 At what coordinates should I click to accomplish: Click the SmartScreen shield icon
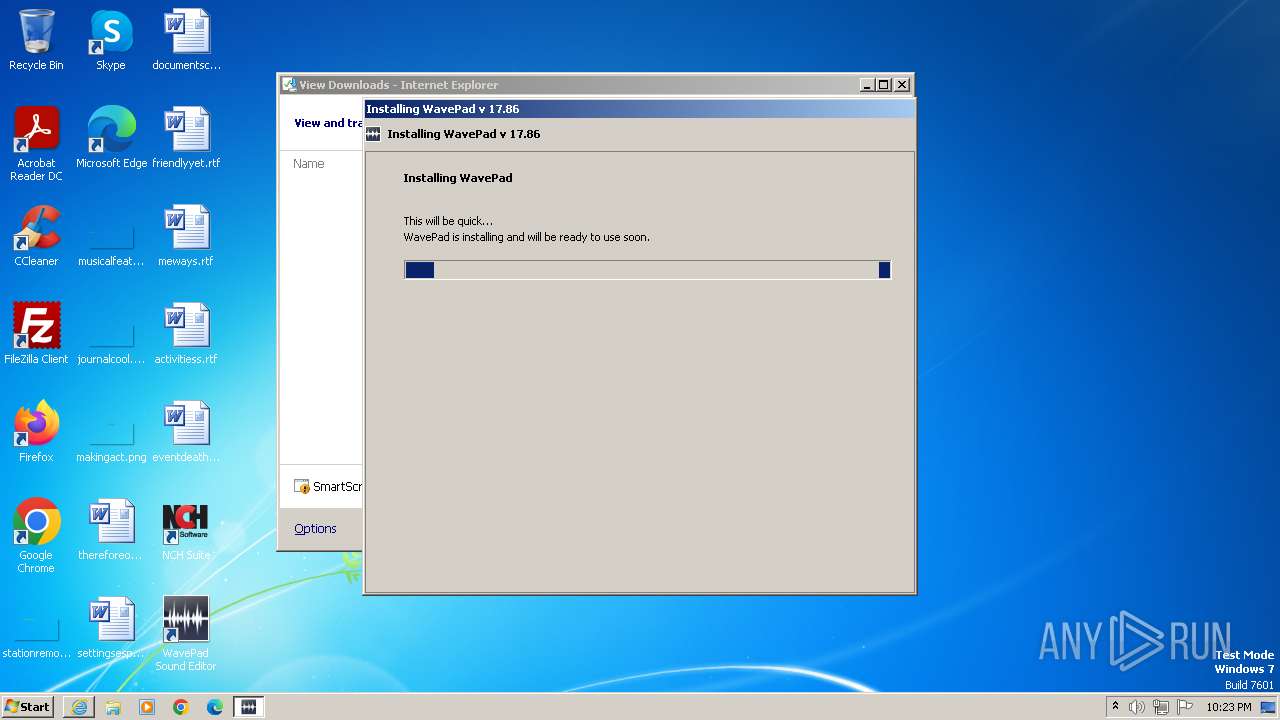click(302, 487)
